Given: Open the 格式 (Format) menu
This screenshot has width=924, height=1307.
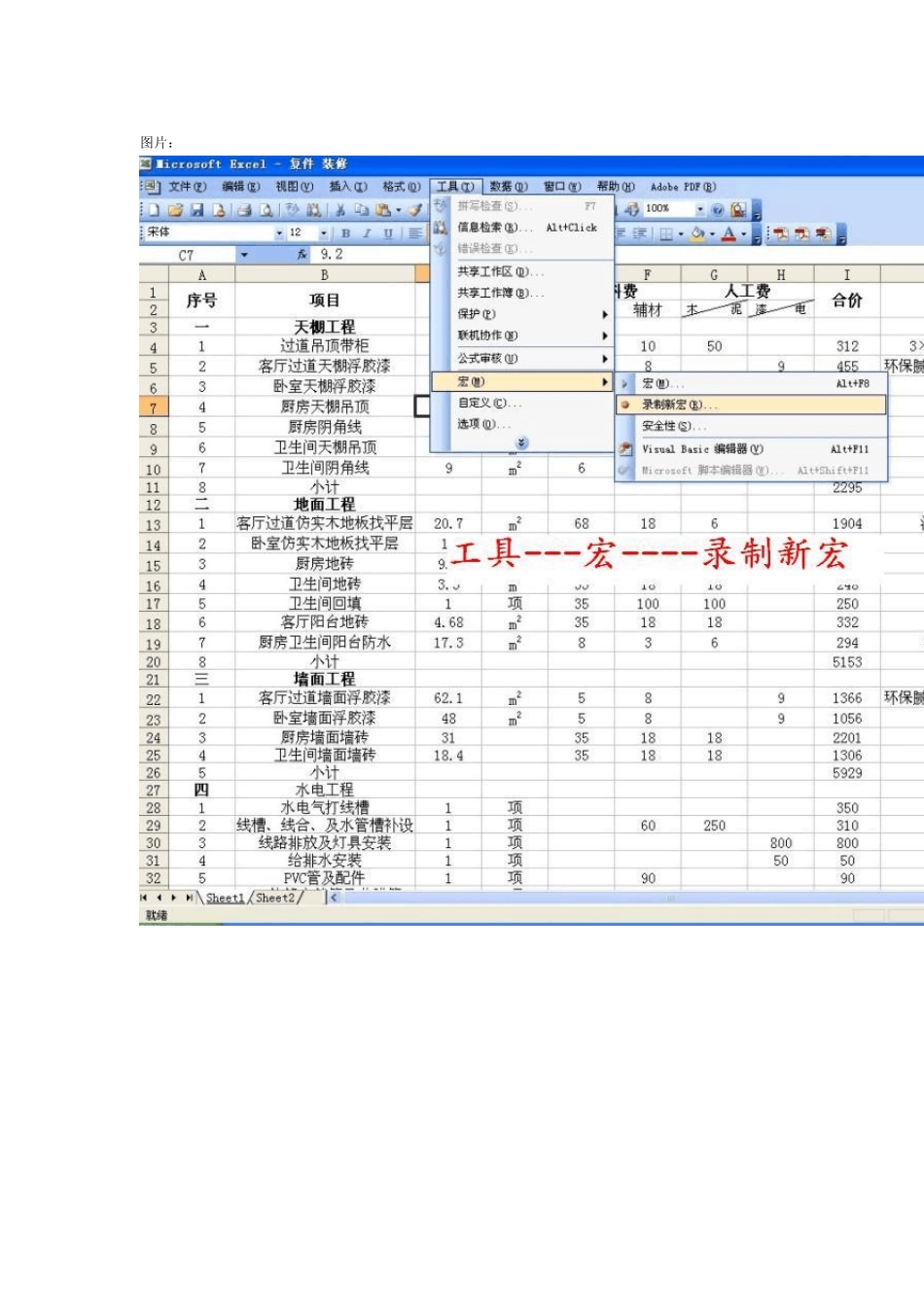Looking at the screenshot, I should click(x=401, y=187).
